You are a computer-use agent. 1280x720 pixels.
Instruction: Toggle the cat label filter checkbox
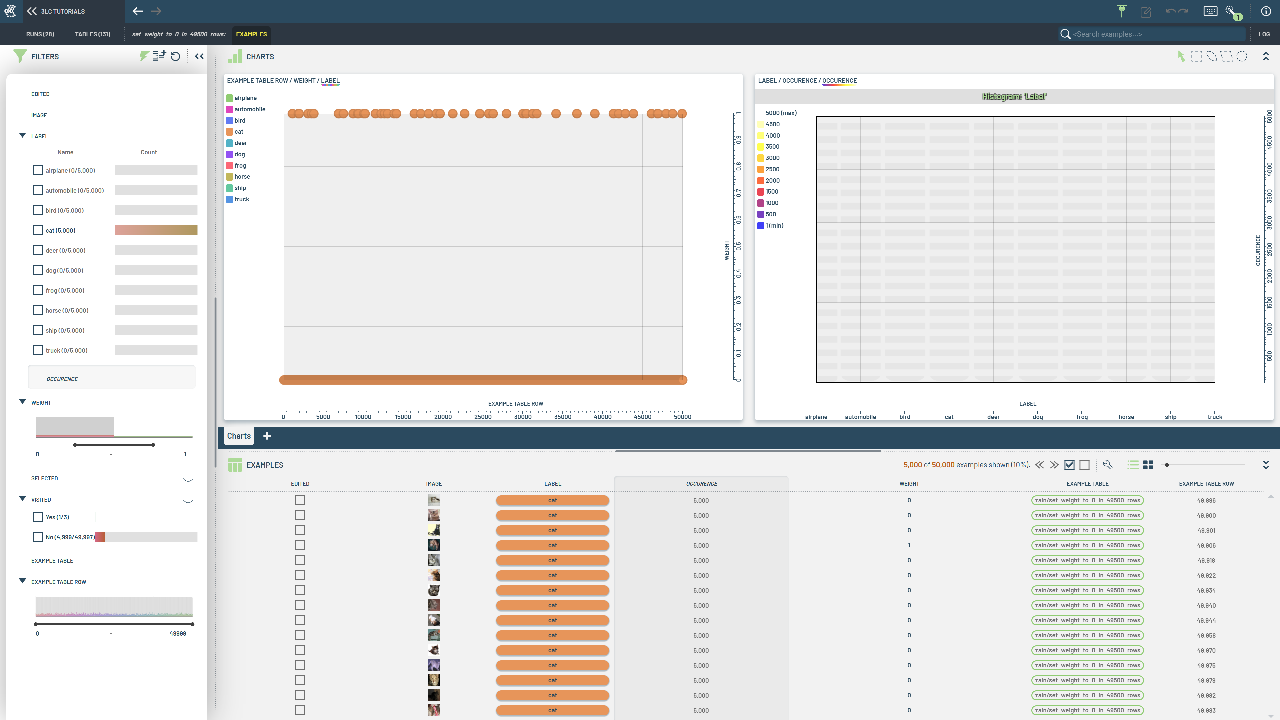pyautogui.click(x=38, y=231)
